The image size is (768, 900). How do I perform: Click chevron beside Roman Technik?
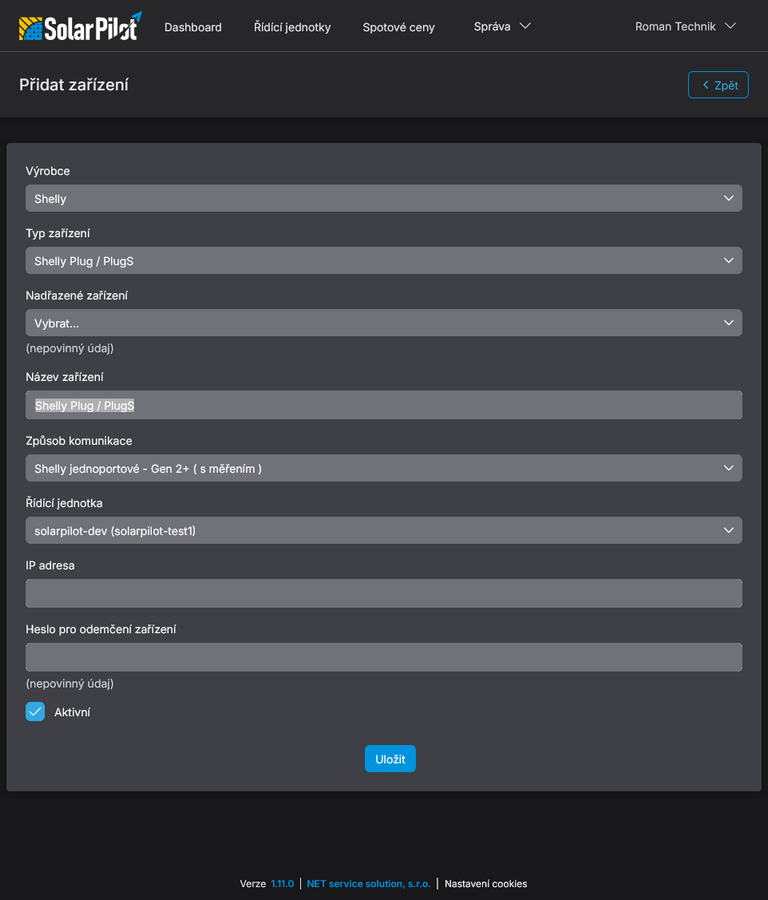730,26
